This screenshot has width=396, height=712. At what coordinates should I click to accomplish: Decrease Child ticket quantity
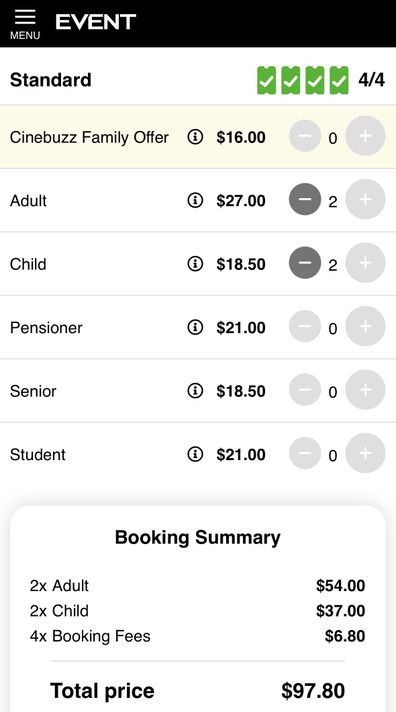coord(305,262)
